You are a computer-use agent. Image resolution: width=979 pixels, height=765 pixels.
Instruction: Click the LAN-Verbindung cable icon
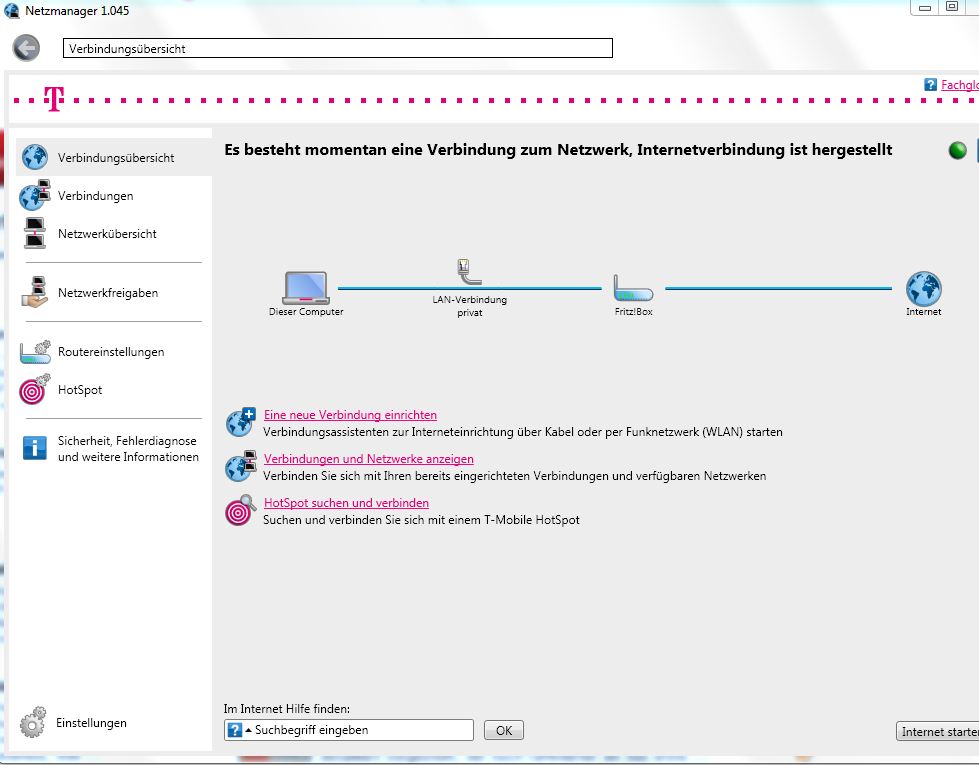click(x=469, y=272)
